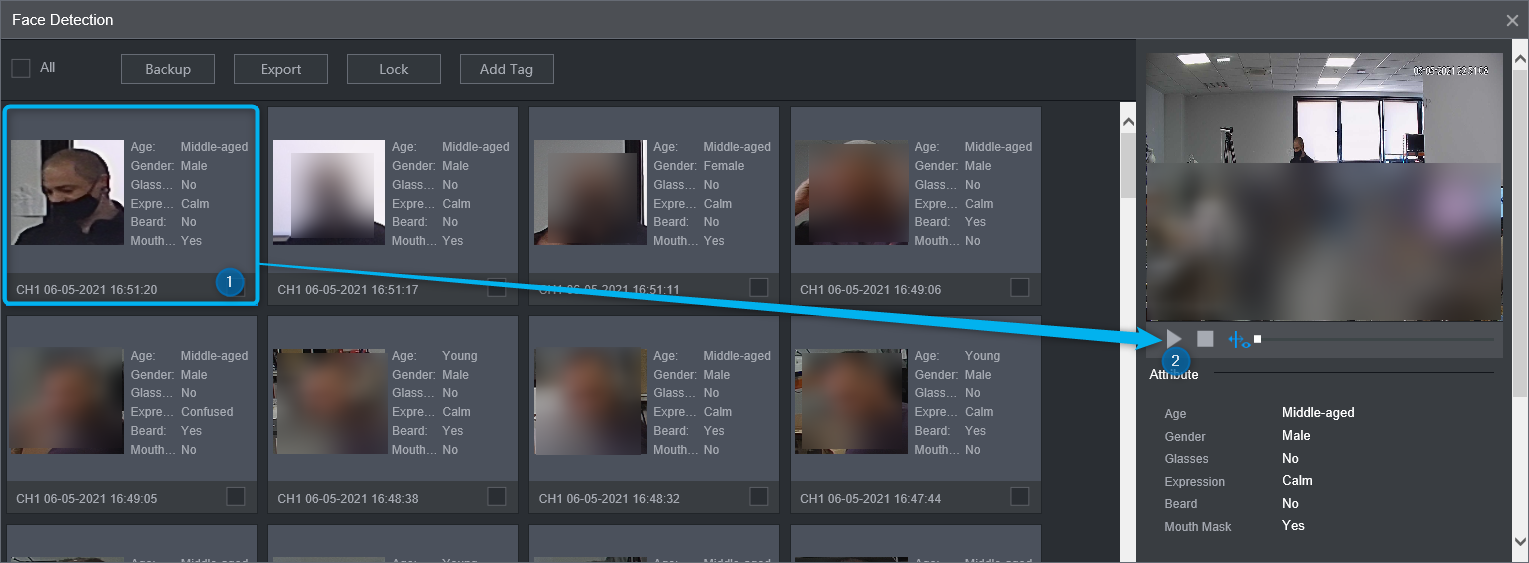Click the Attribute section heading
The width and height of the screenshot is (1529, 563).
1174,375
